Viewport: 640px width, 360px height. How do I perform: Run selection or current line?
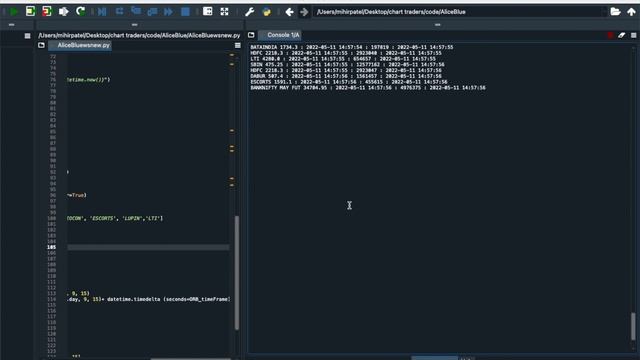click(63, 11)
